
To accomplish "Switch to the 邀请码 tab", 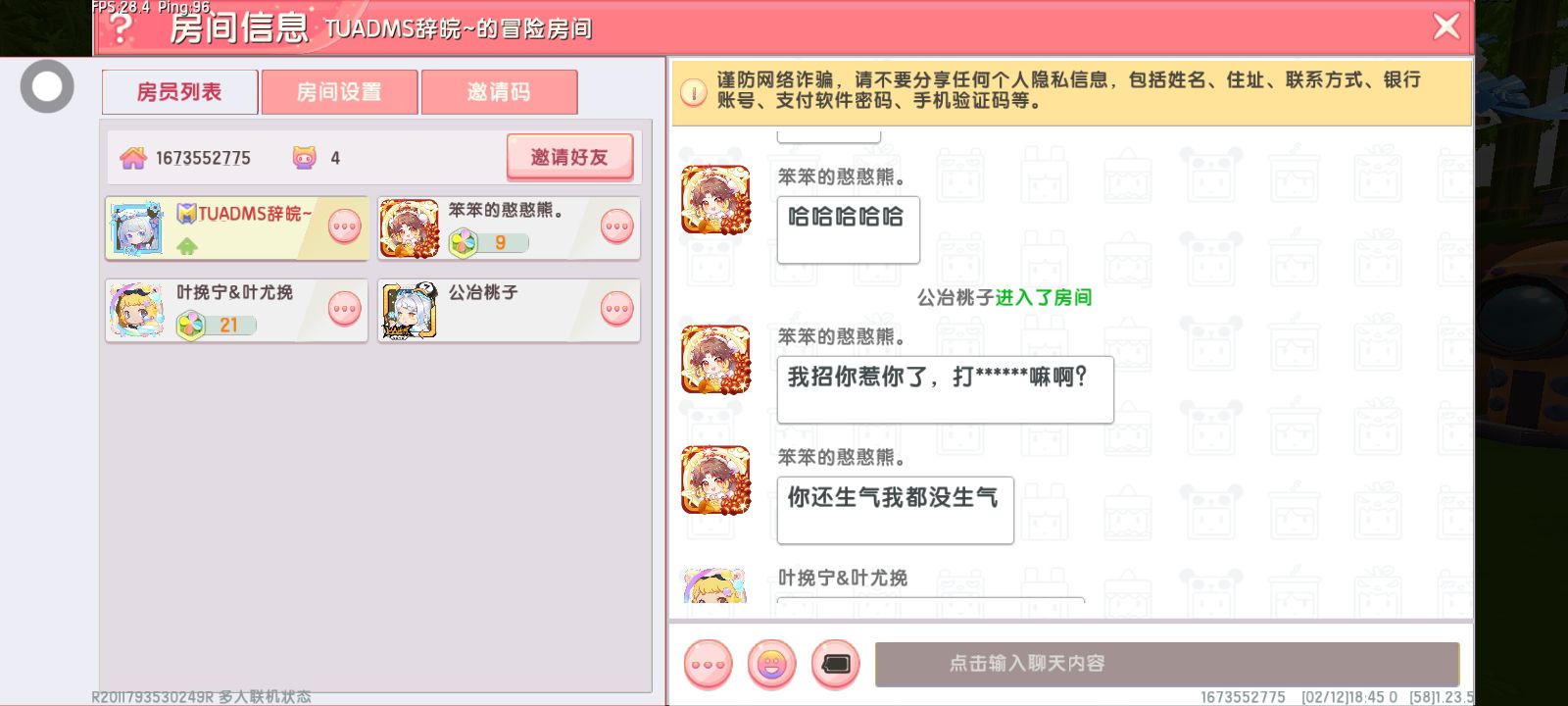I will (x=499, y=92).
